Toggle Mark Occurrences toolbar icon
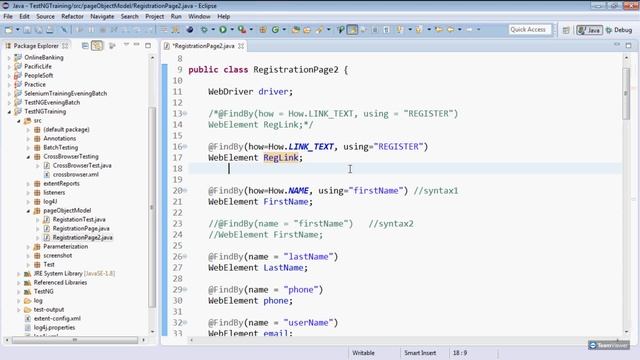Screen dimensions: 640x360 (352, 30)
